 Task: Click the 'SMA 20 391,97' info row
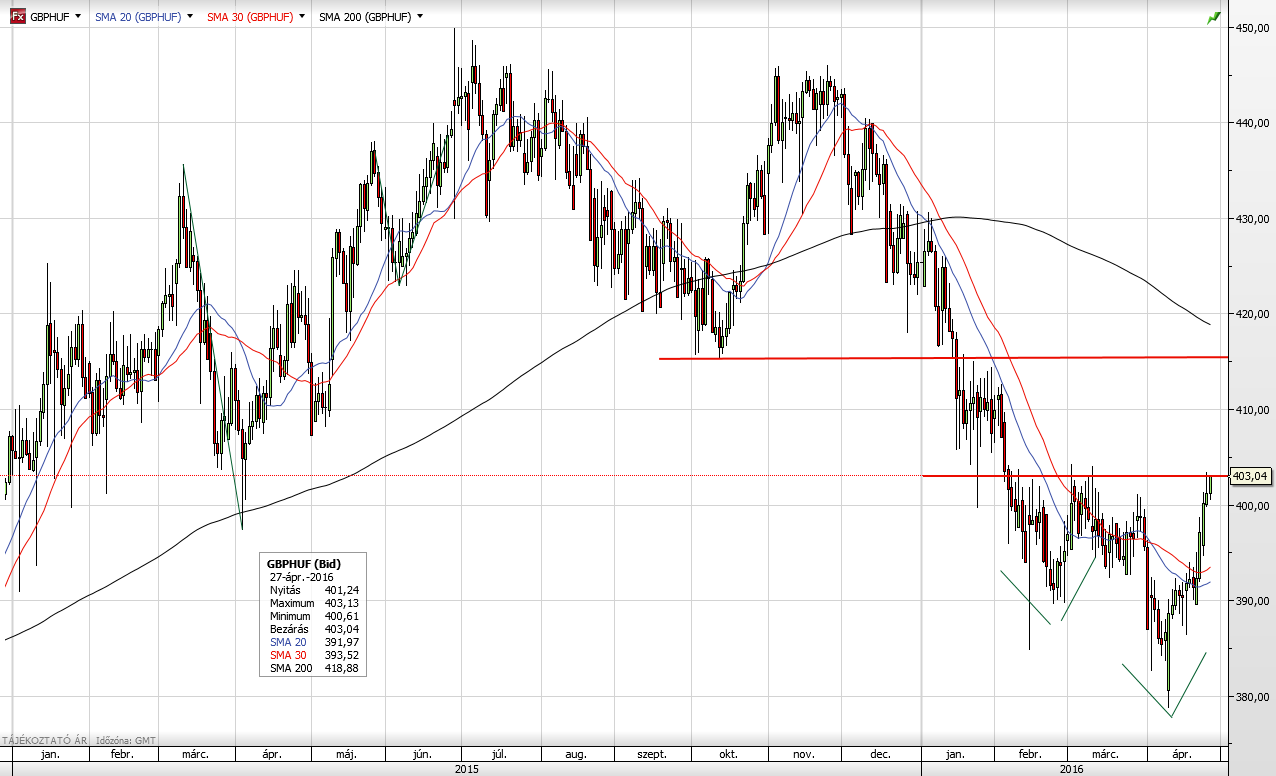pyautogui.click(x=313, y=642)
